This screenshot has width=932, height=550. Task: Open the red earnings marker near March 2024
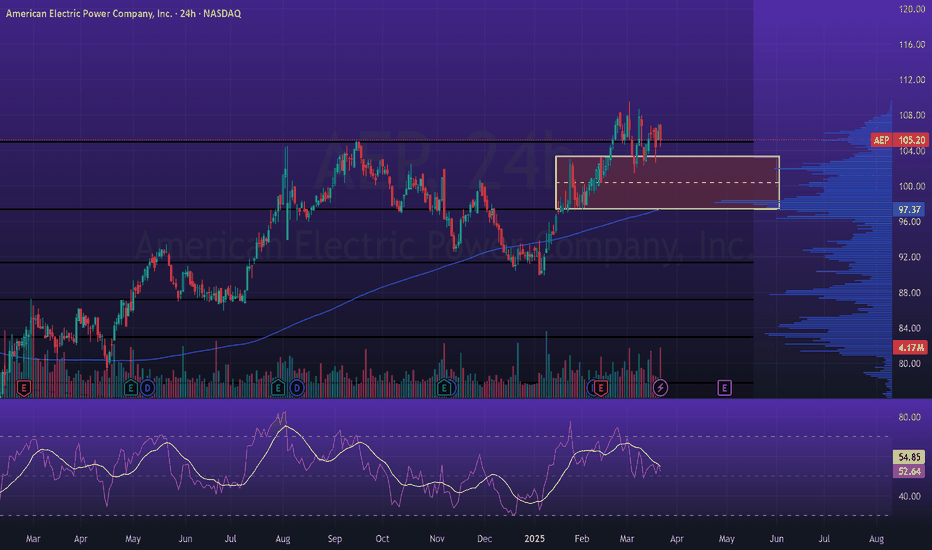[x=23, y=389]
